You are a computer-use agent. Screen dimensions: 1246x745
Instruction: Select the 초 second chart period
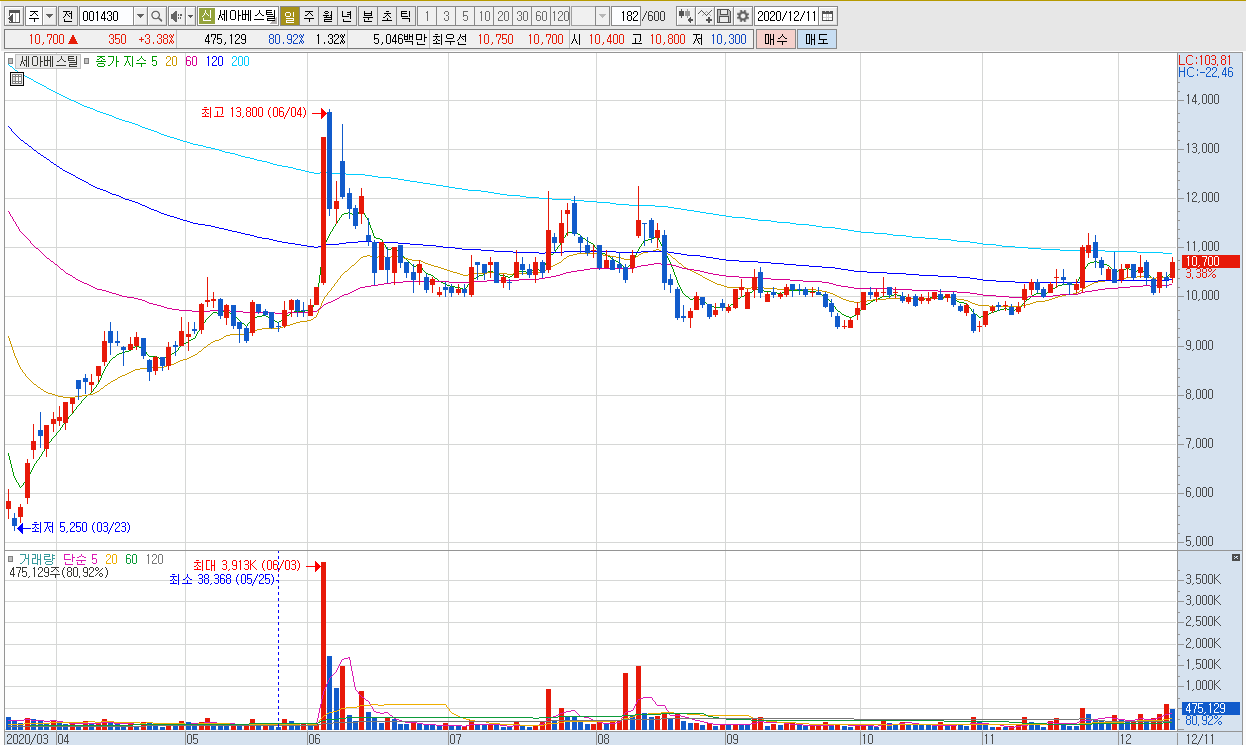click(386, 16)
